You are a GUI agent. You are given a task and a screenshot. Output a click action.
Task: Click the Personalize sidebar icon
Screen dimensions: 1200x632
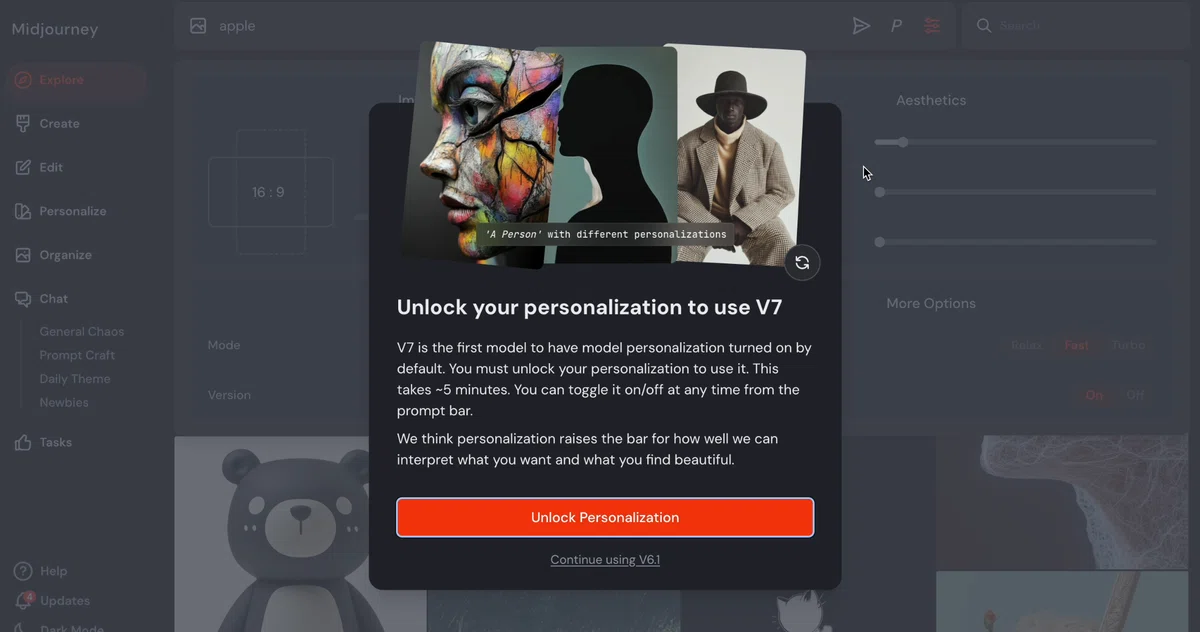tap(23, 212)
